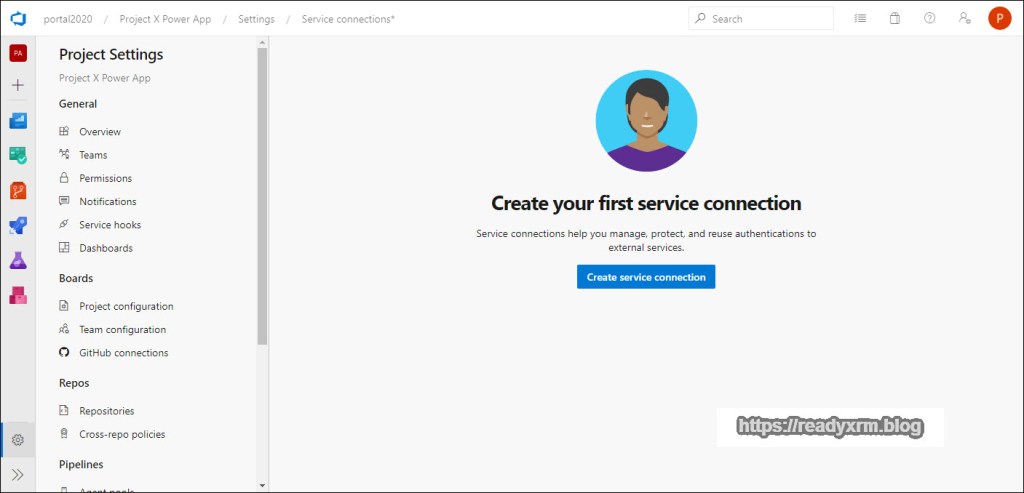This screenshot has height=493, width=1024.
Task: Go to portal2020 breadcrumb link
Action: tap(68, 19)
